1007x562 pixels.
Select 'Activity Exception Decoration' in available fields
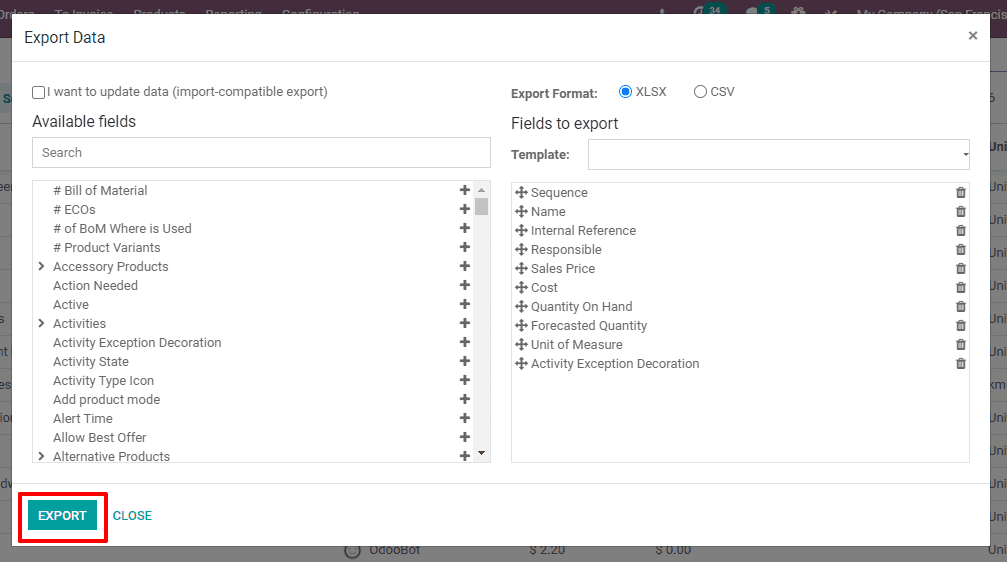pos(137,342)
